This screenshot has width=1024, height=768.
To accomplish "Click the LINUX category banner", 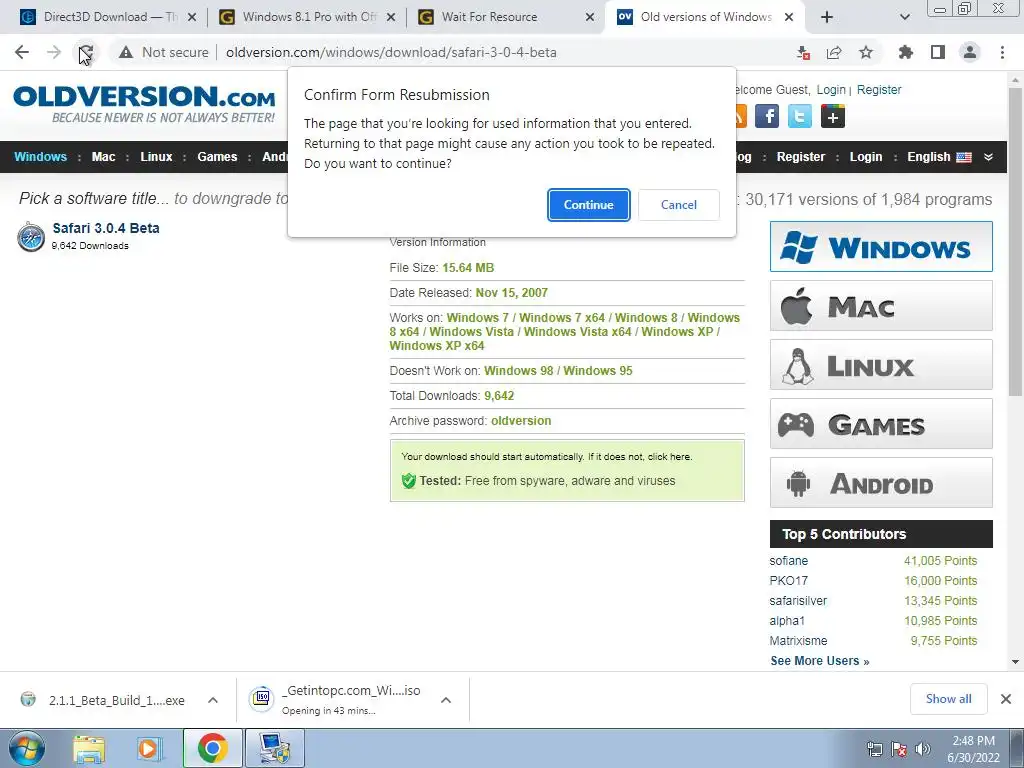I will (x=881, y=364).
